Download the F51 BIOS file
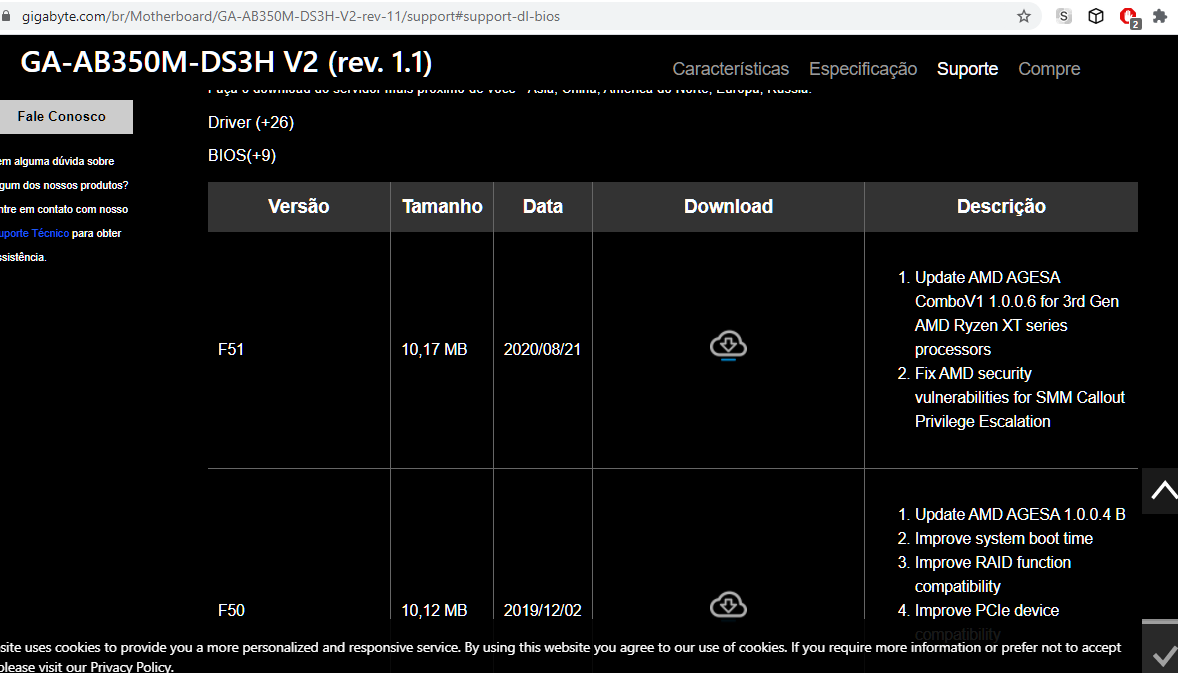 pyautogui.click(x=728, y=346)
